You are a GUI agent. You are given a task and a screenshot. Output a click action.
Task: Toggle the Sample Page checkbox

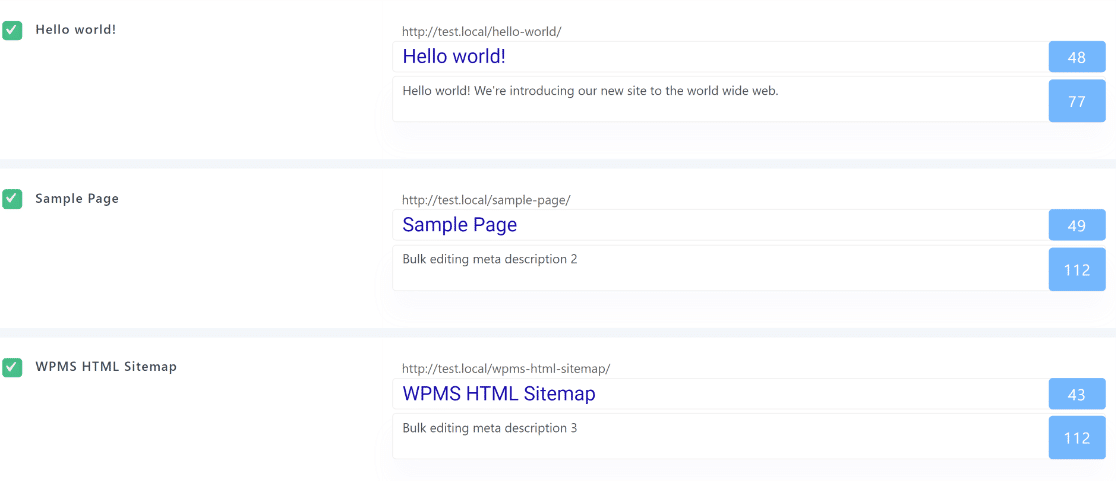(x=12, y=199)
